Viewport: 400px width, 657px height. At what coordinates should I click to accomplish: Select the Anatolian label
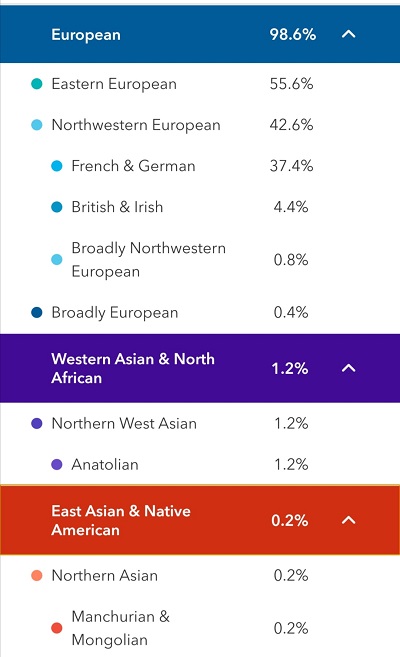point(105,464)
